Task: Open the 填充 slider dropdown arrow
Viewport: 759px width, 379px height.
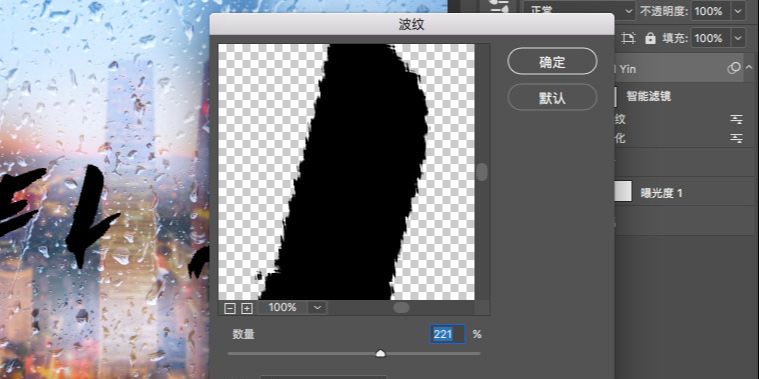Action: pos(738,38)
